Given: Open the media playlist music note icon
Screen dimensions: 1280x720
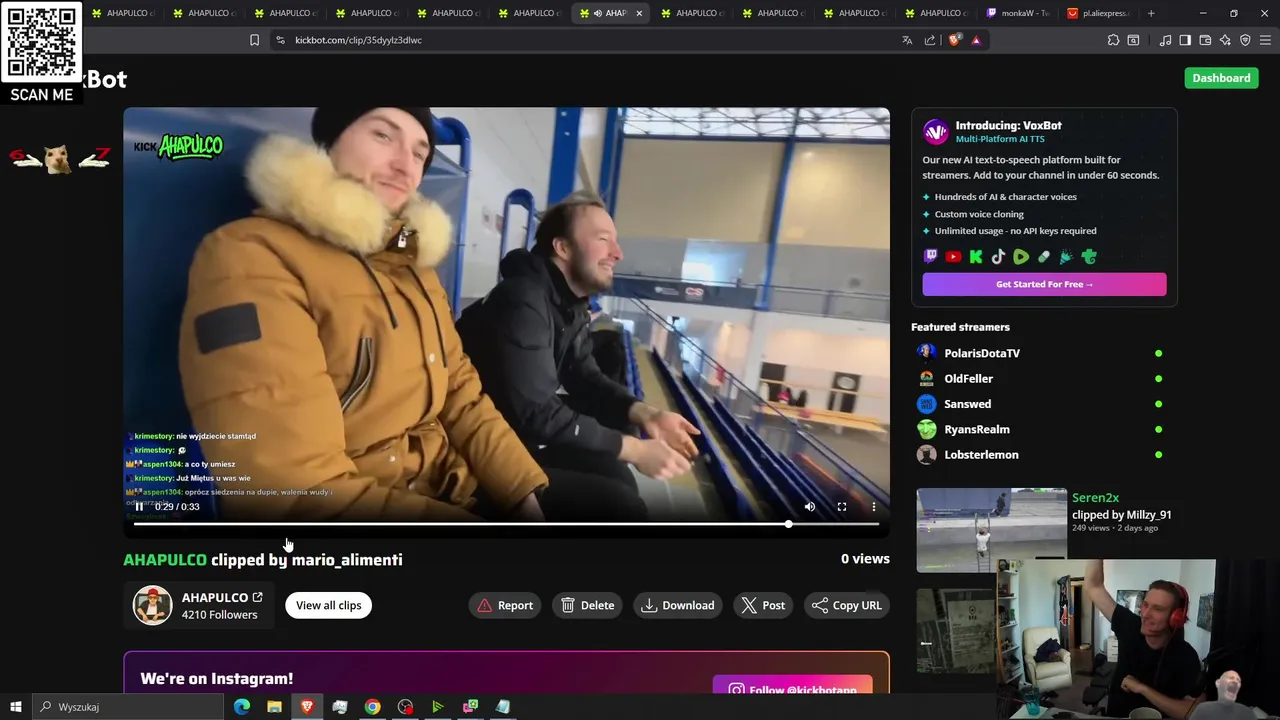Looking at the screenshot, I should [x=1165, y=40].
